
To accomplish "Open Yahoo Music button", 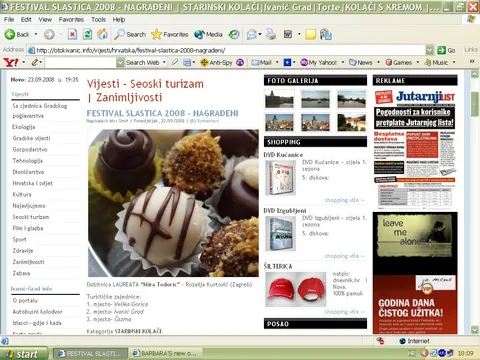I will pyautogui.click(x=436, y=62).
